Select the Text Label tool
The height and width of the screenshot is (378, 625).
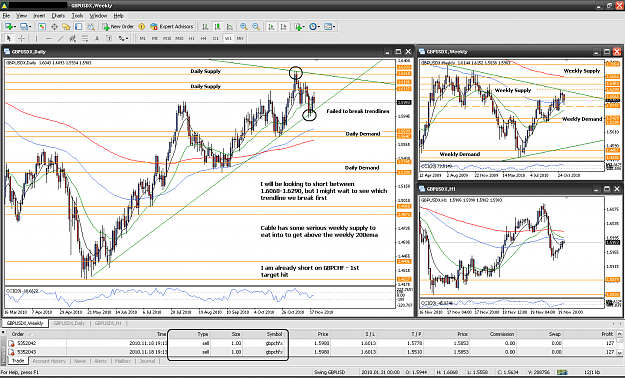pos(109,38)
